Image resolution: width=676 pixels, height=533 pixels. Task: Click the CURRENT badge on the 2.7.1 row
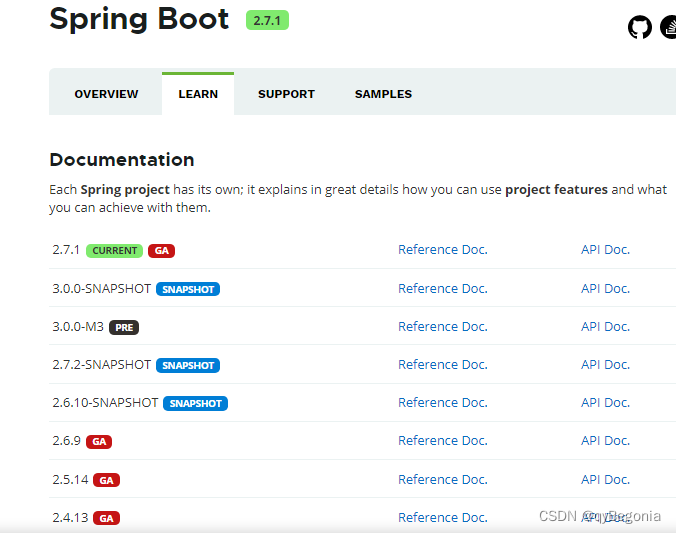[114, 251]
